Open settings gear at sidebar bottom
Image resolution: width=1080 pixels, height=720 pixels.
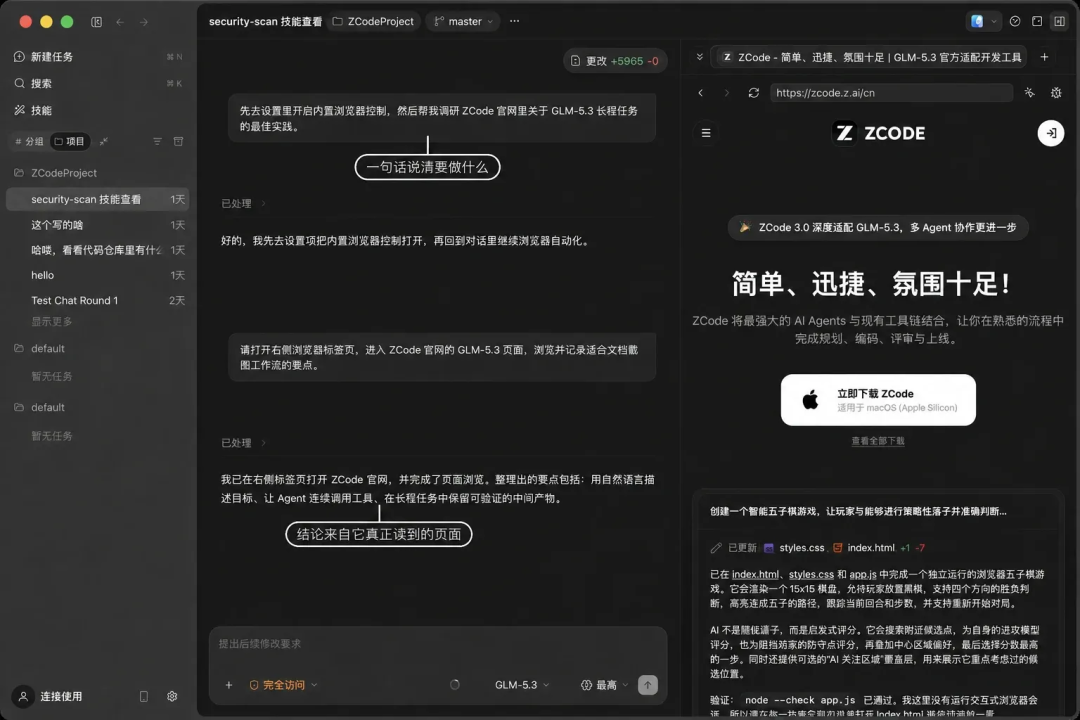tap(172, 697)
